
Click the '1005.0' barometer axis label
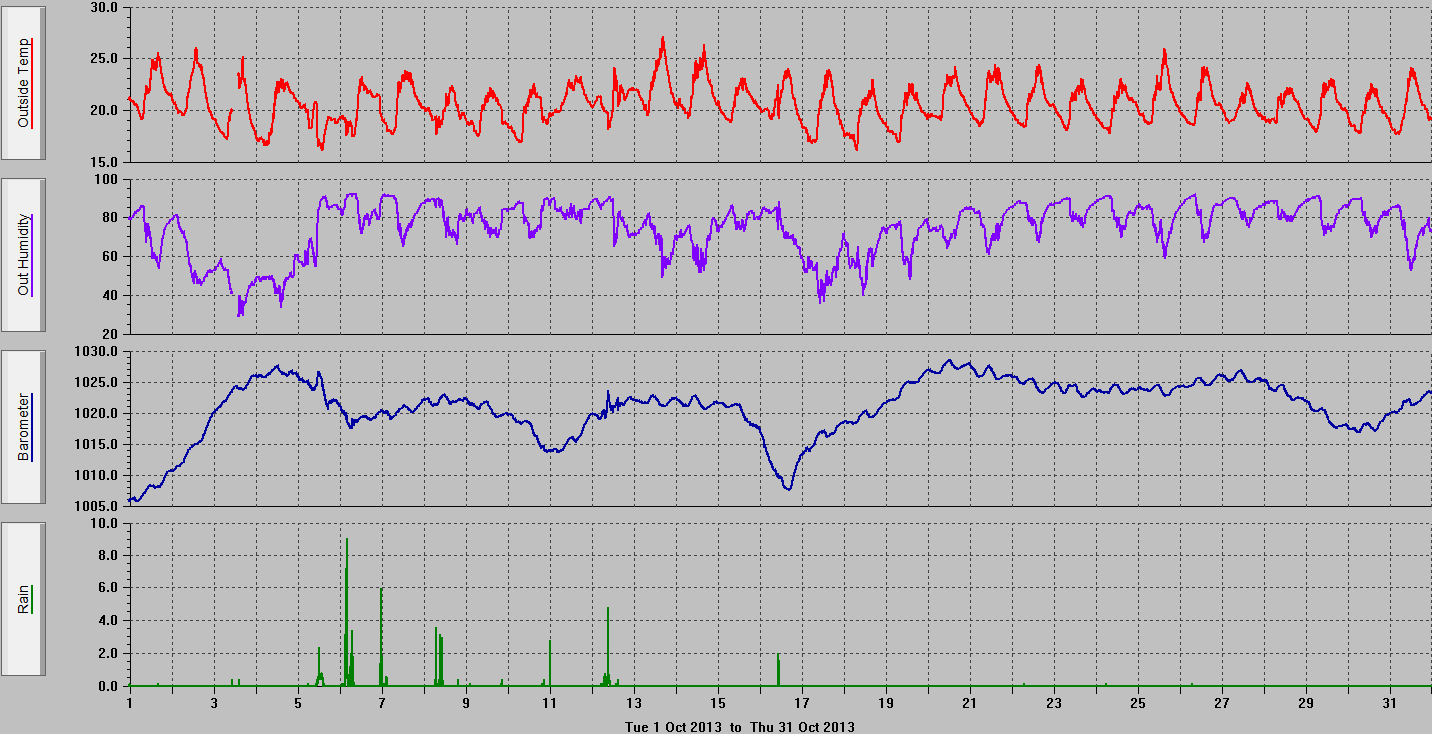click(x=98, y=505)
